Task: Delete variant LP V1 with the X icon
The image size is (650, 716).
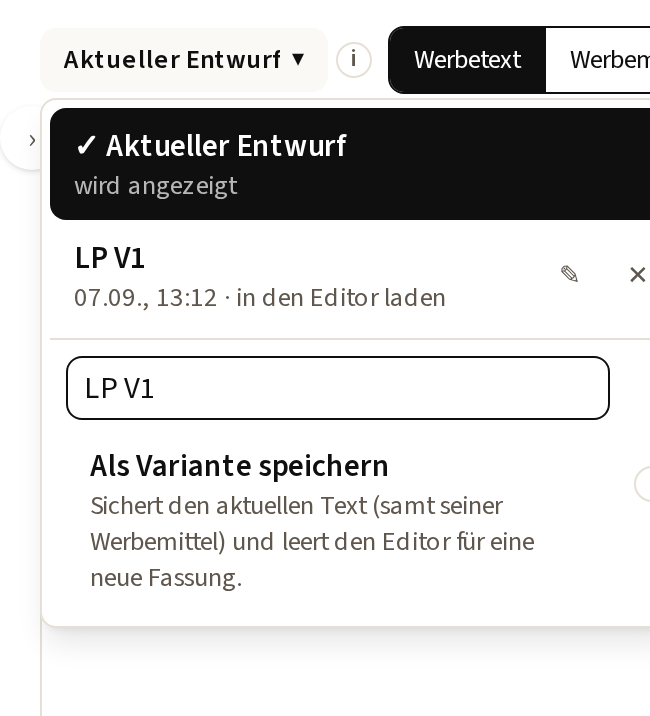Action: pos(637,275)
